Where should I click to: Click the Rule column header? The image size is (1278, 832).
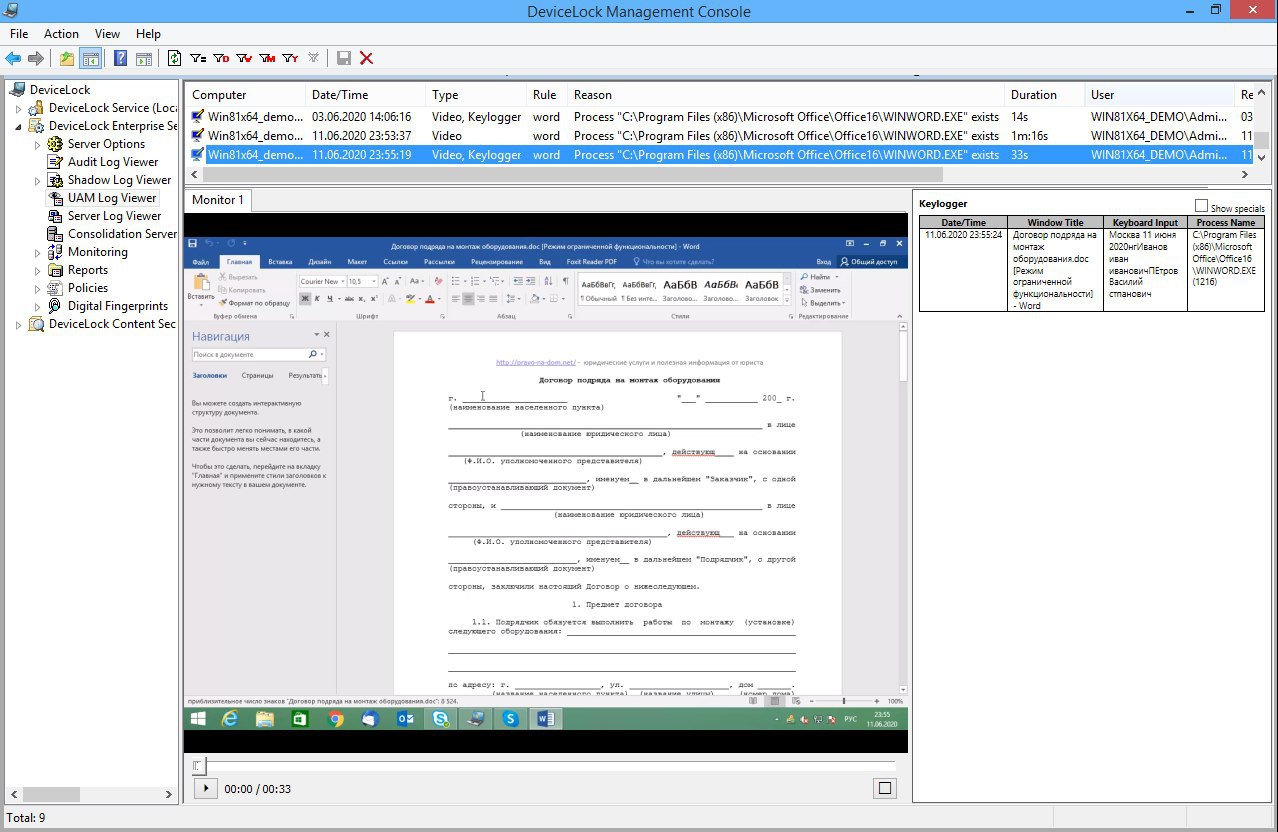point(546,95)
